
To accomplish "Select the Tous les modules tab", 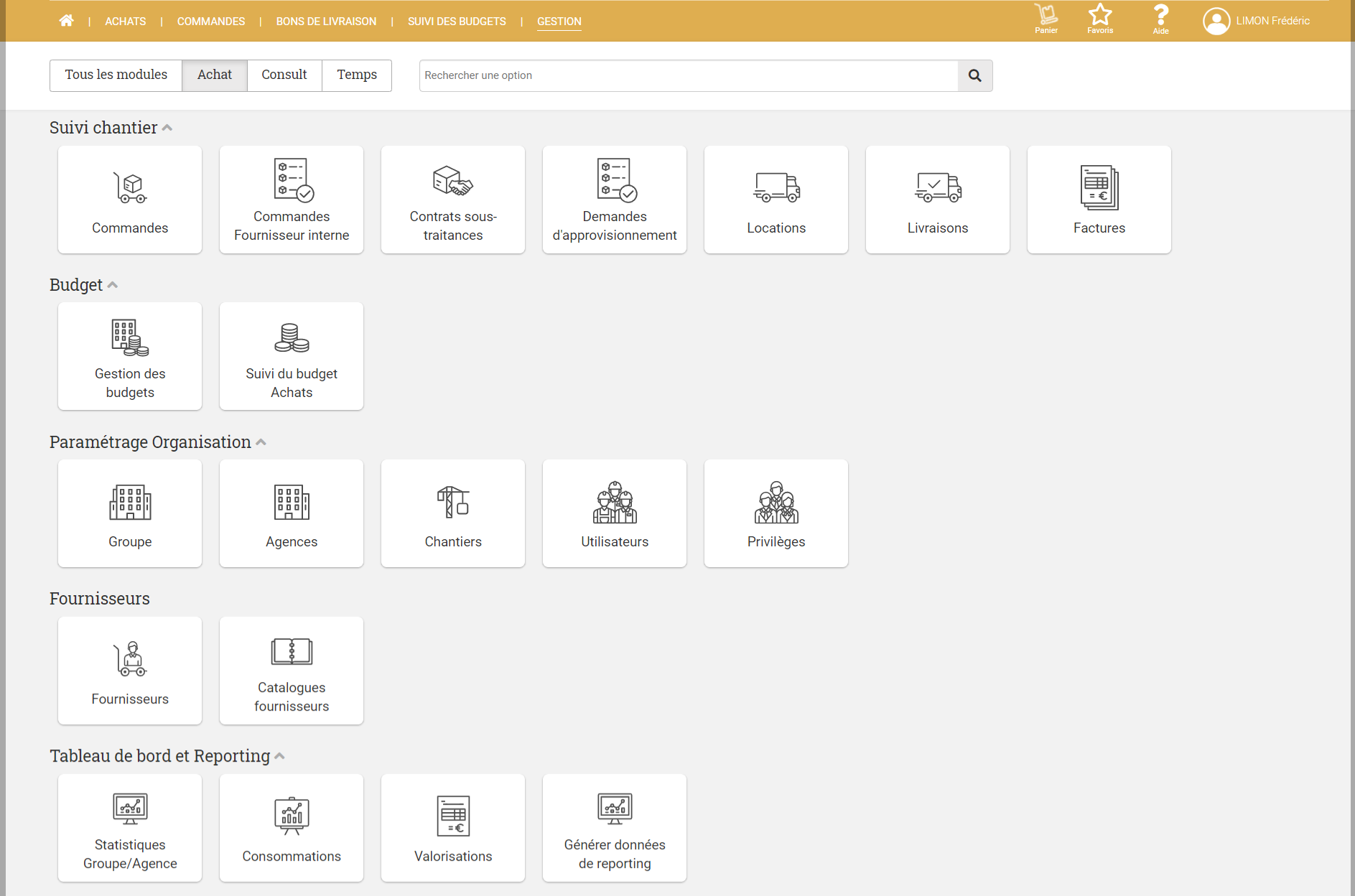I will click(x=116, y=75).
